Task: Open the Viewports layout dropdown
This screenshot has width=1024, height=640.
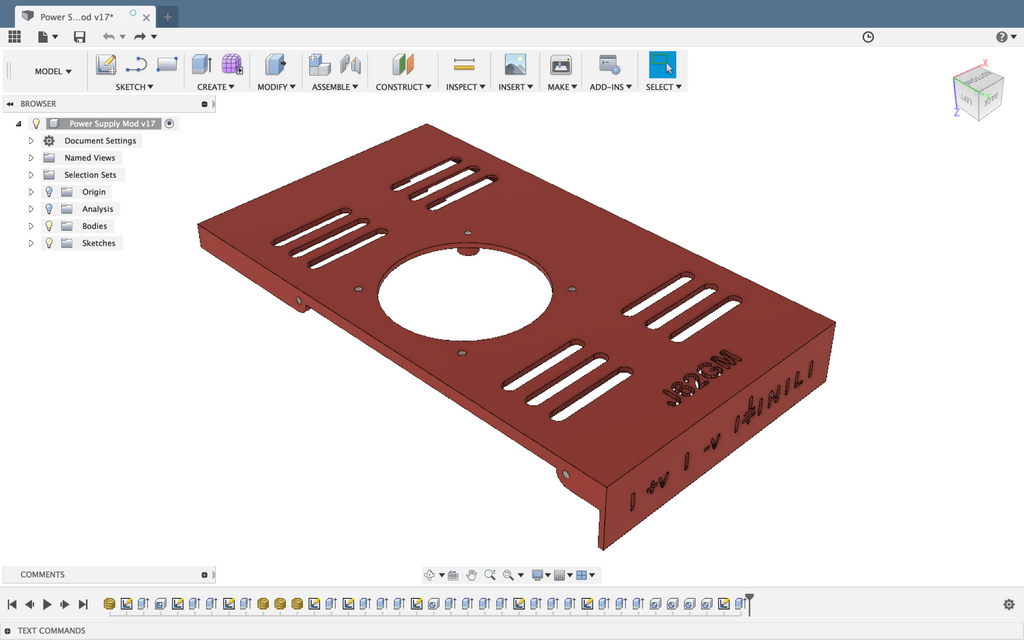Action: pos(585,575)
